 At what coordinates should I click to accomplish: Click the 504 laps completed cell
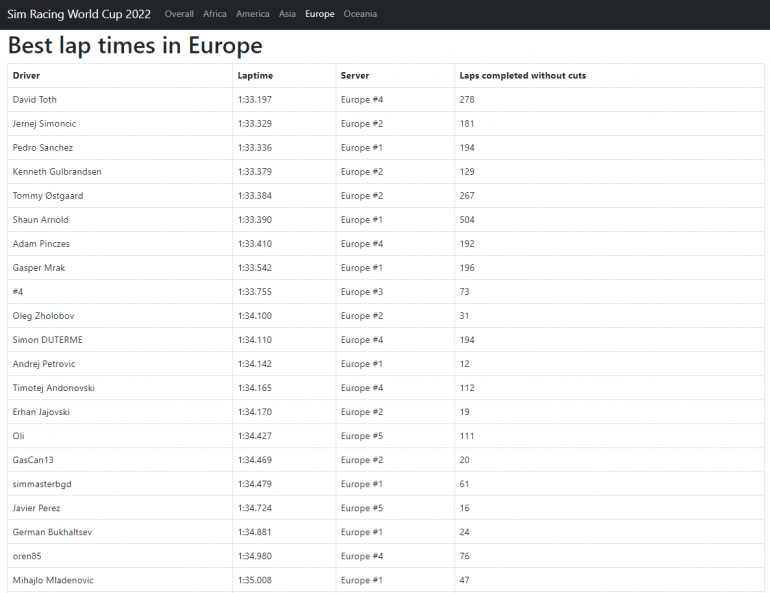click(467, 220)
